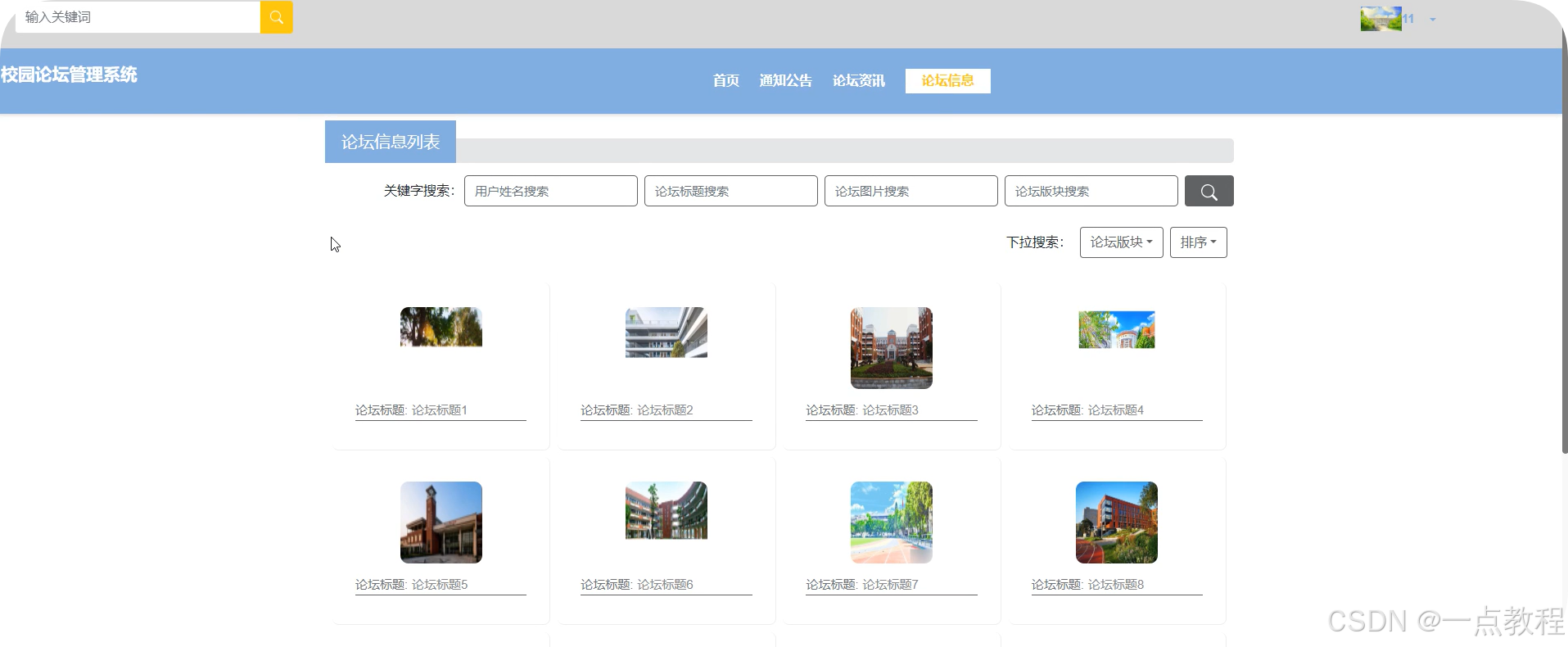Click the text 论坛标题: 论坛标题4
The height and width of the screenshot is (647, 1568).
(1087, 410)
